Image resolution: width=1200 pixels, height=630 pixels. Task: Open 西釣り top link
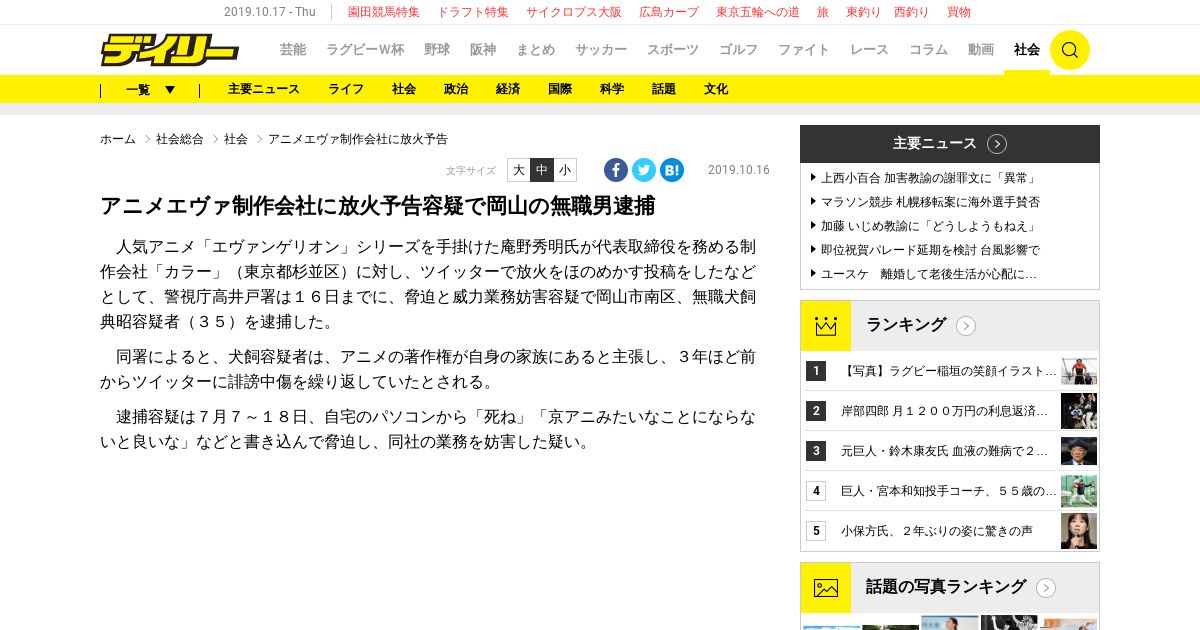(x=911, y=12)
